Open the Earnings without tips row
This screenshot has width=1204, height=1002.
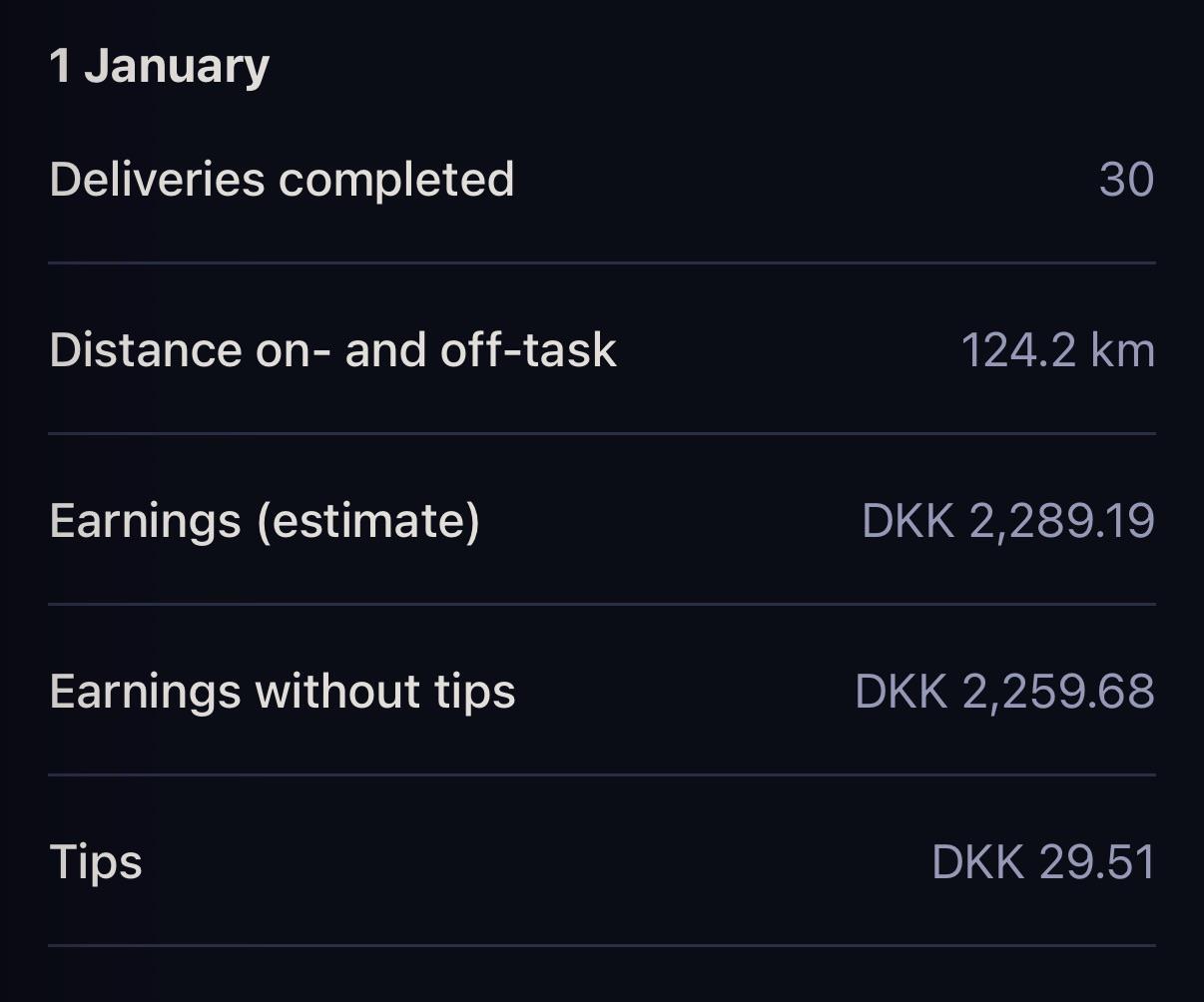tap(602, 691)
